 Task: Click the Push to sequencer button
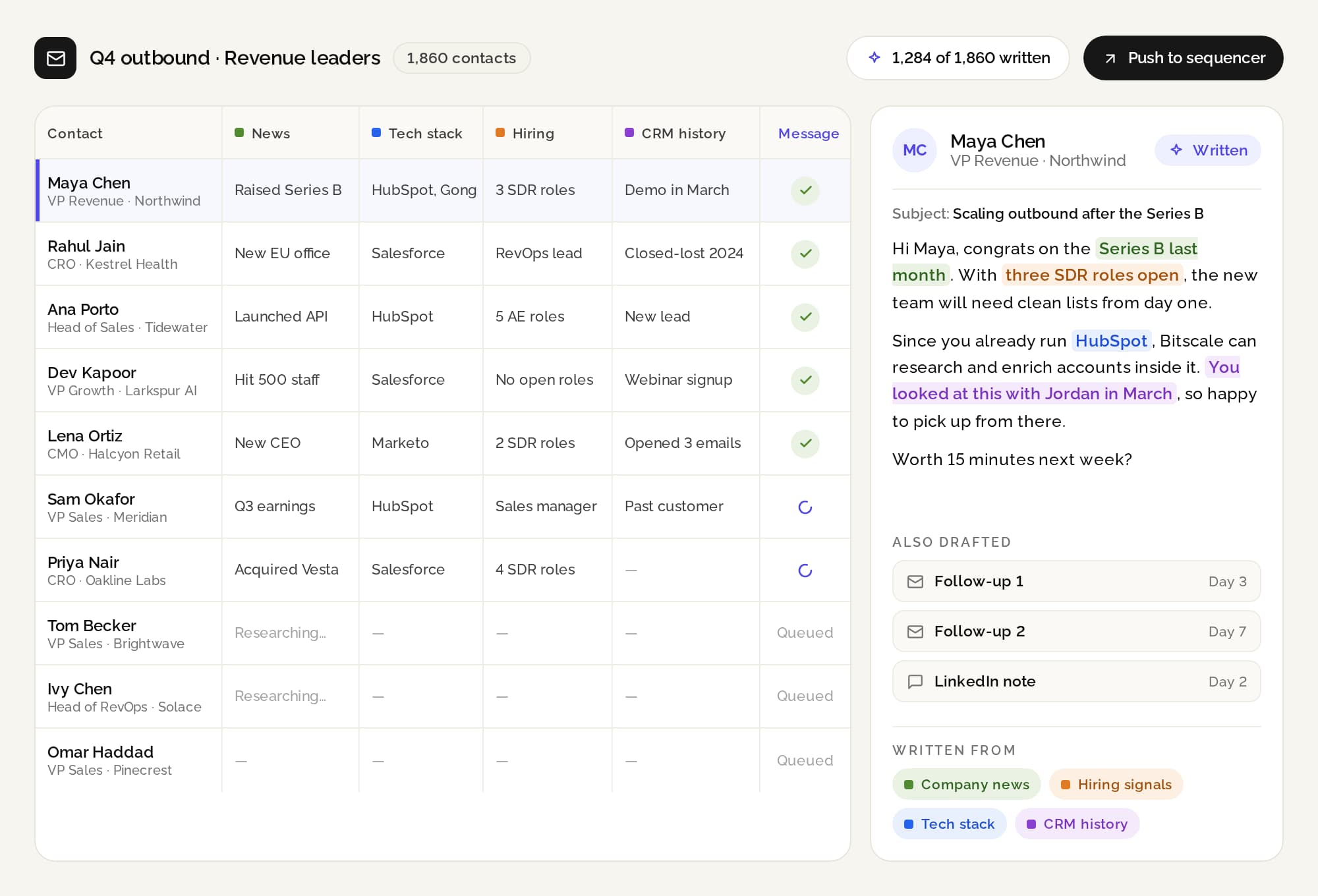1183,58
